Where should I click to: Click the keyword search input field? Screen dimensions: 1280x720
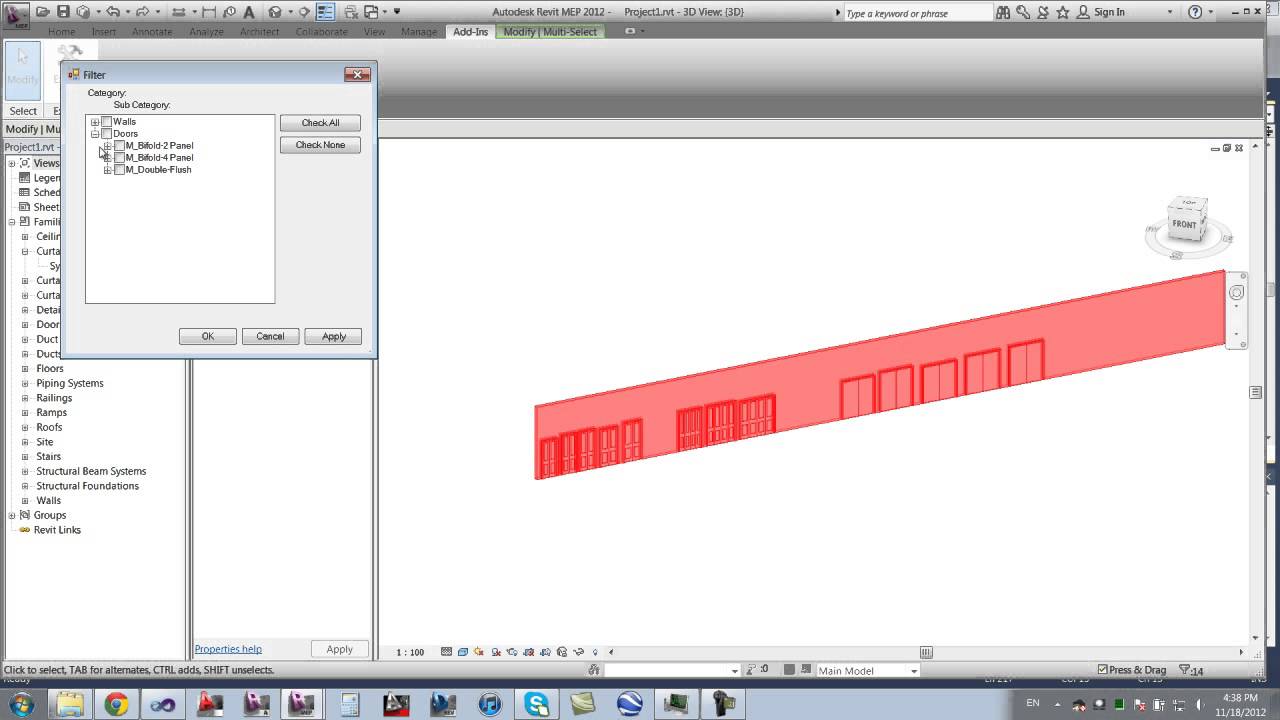917,13
